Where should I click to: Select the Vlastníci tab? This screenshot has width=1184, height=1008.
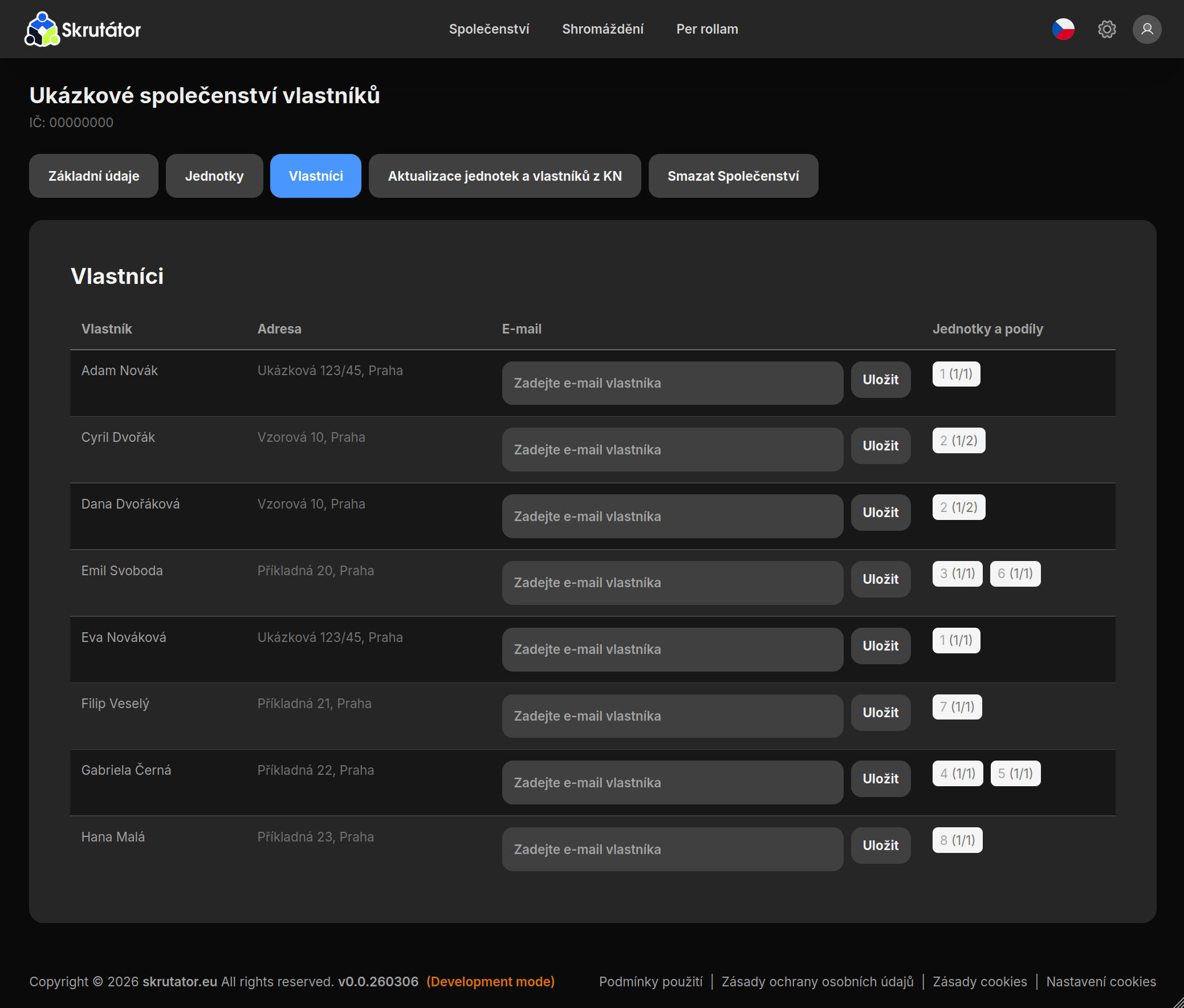click(x=315, y=176)
